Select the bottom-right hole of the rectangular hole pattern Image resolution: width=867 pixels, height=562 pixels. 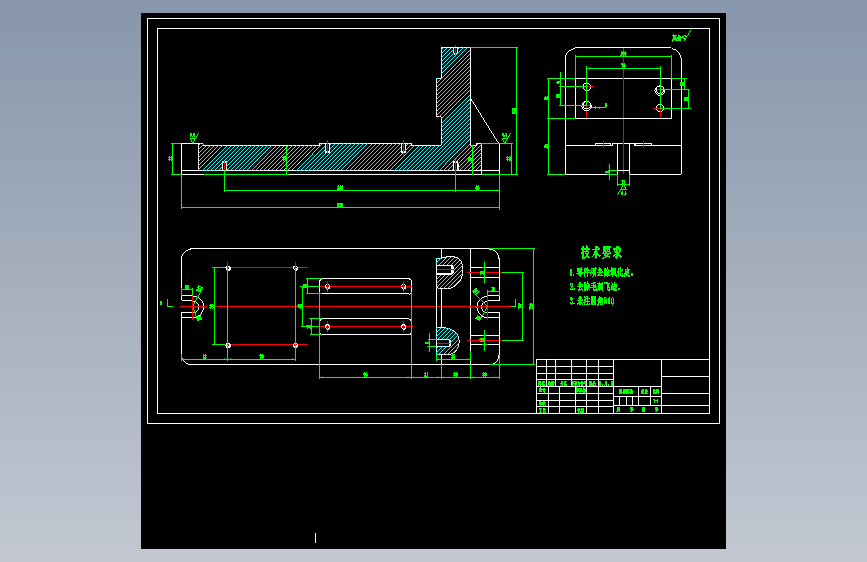click(295, 345)
